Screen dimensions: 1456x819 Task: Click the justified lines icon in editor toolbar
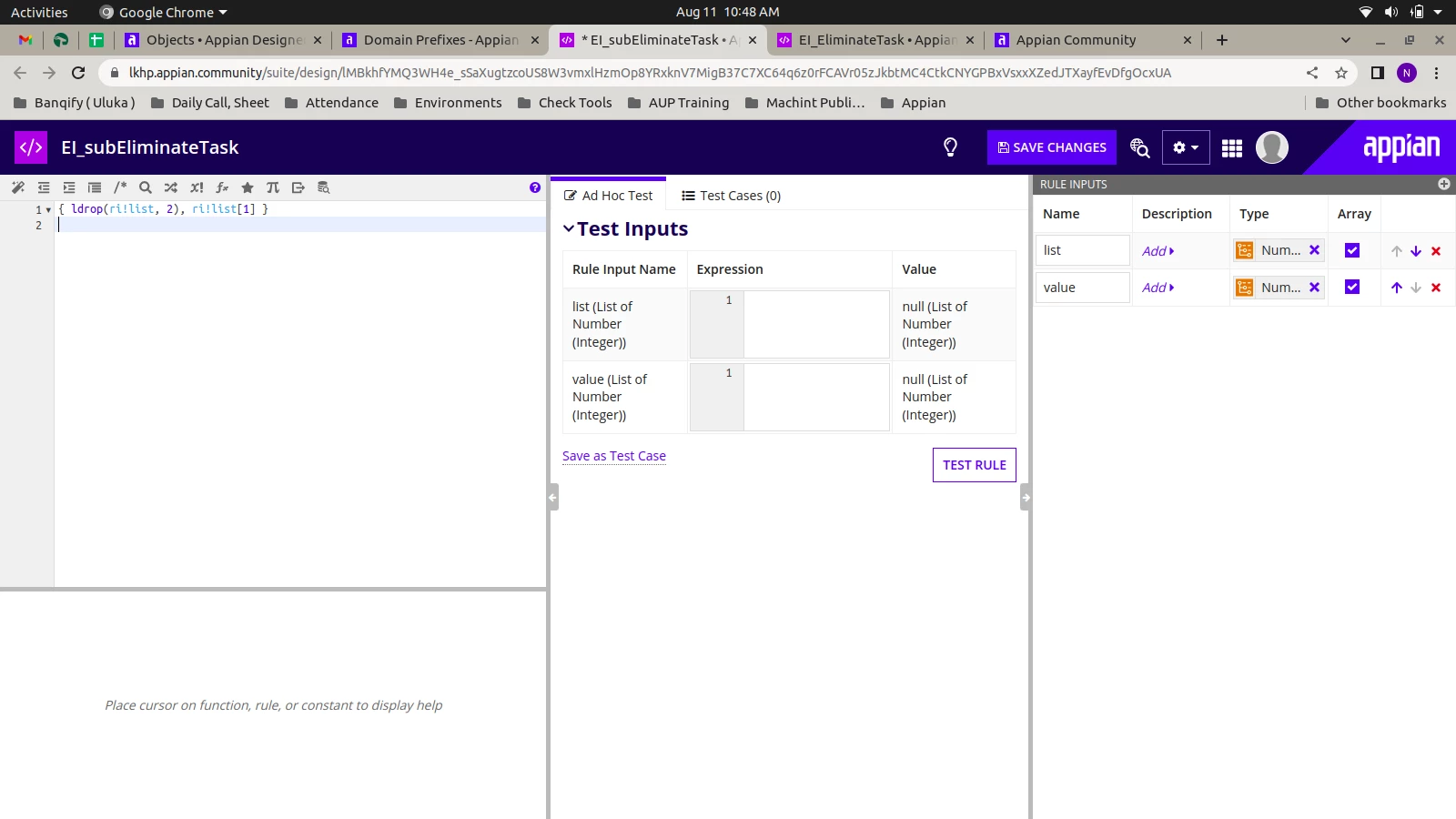pos(95,187)
